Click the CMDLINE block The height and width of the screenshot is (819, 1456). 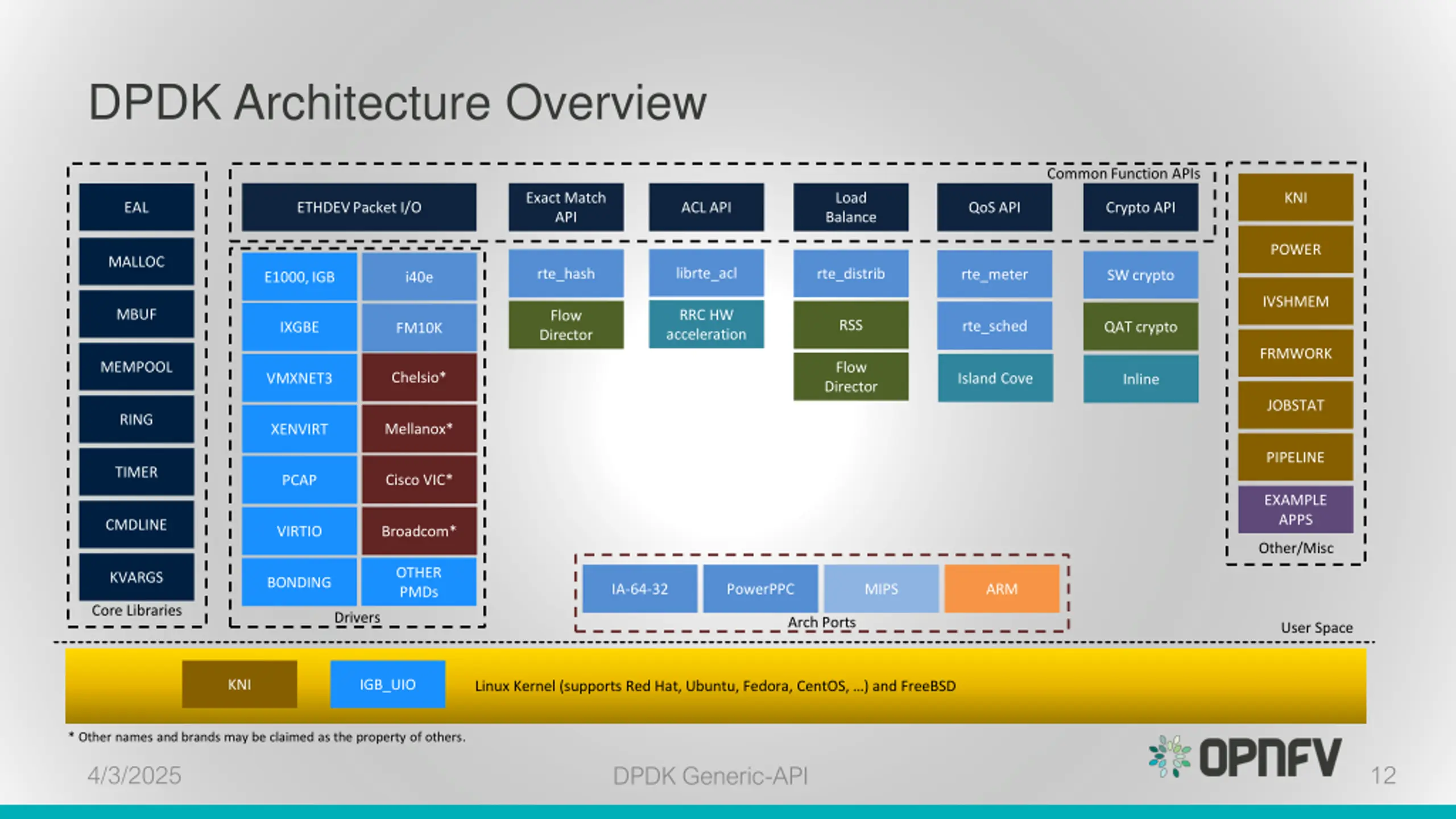click(136, 524)
